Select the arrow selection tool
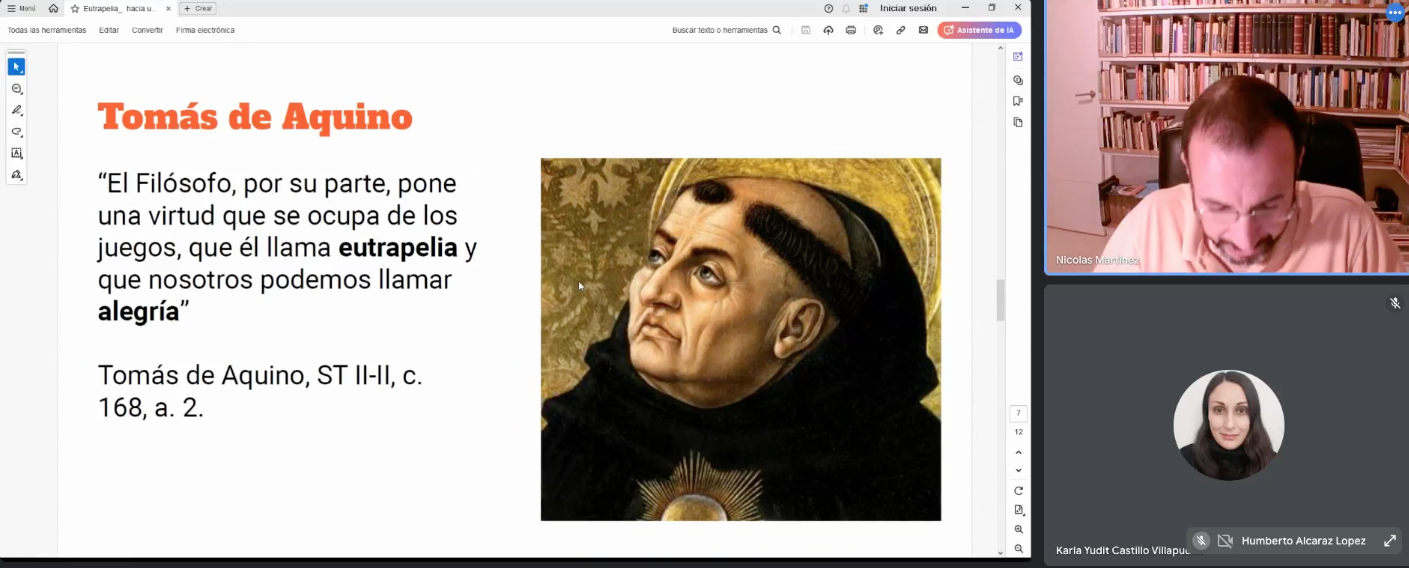The image size is (1409, 568). point(16,67)
